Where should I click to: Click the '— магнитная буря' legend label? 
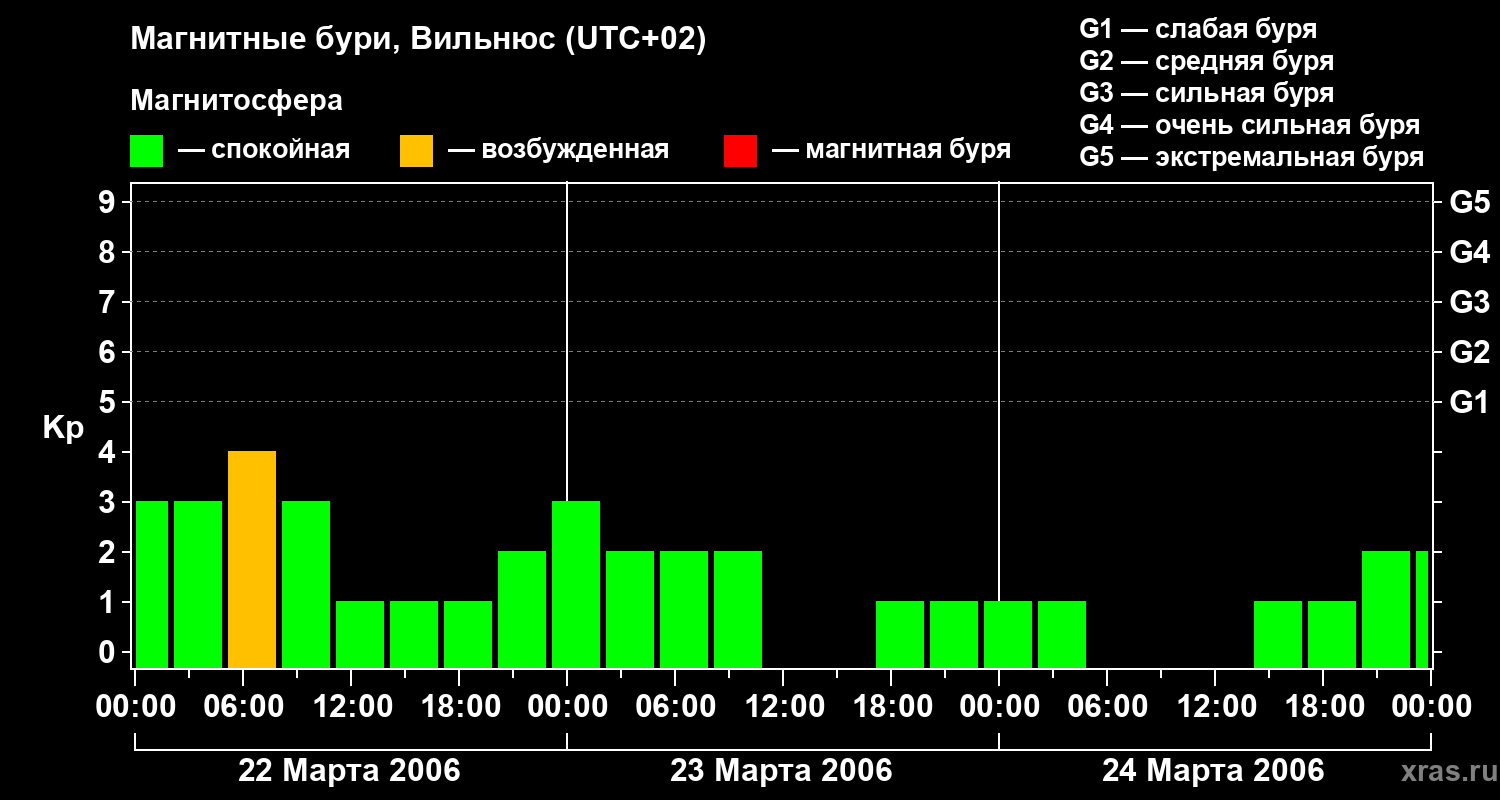[x=892, y=151]
